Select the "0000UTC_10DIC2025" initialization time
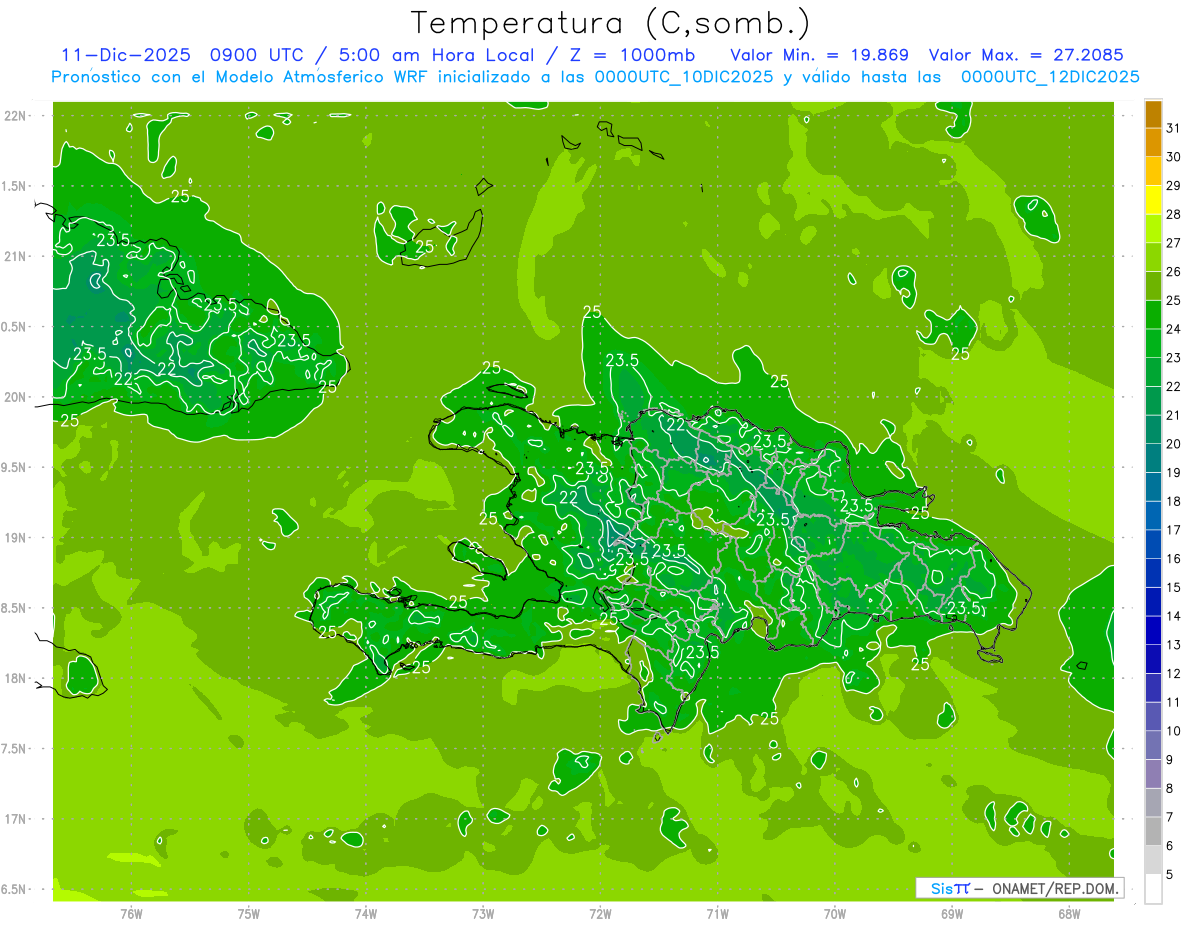1200x927 pixels. point(683,77)
